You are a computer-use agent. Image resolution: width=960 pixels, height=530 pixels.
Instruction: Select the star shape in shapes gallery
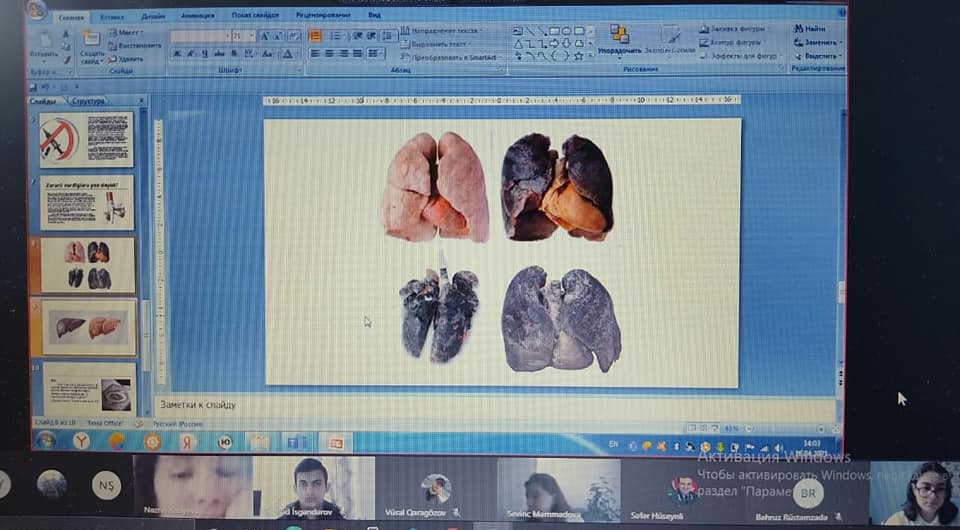[578, 56]
